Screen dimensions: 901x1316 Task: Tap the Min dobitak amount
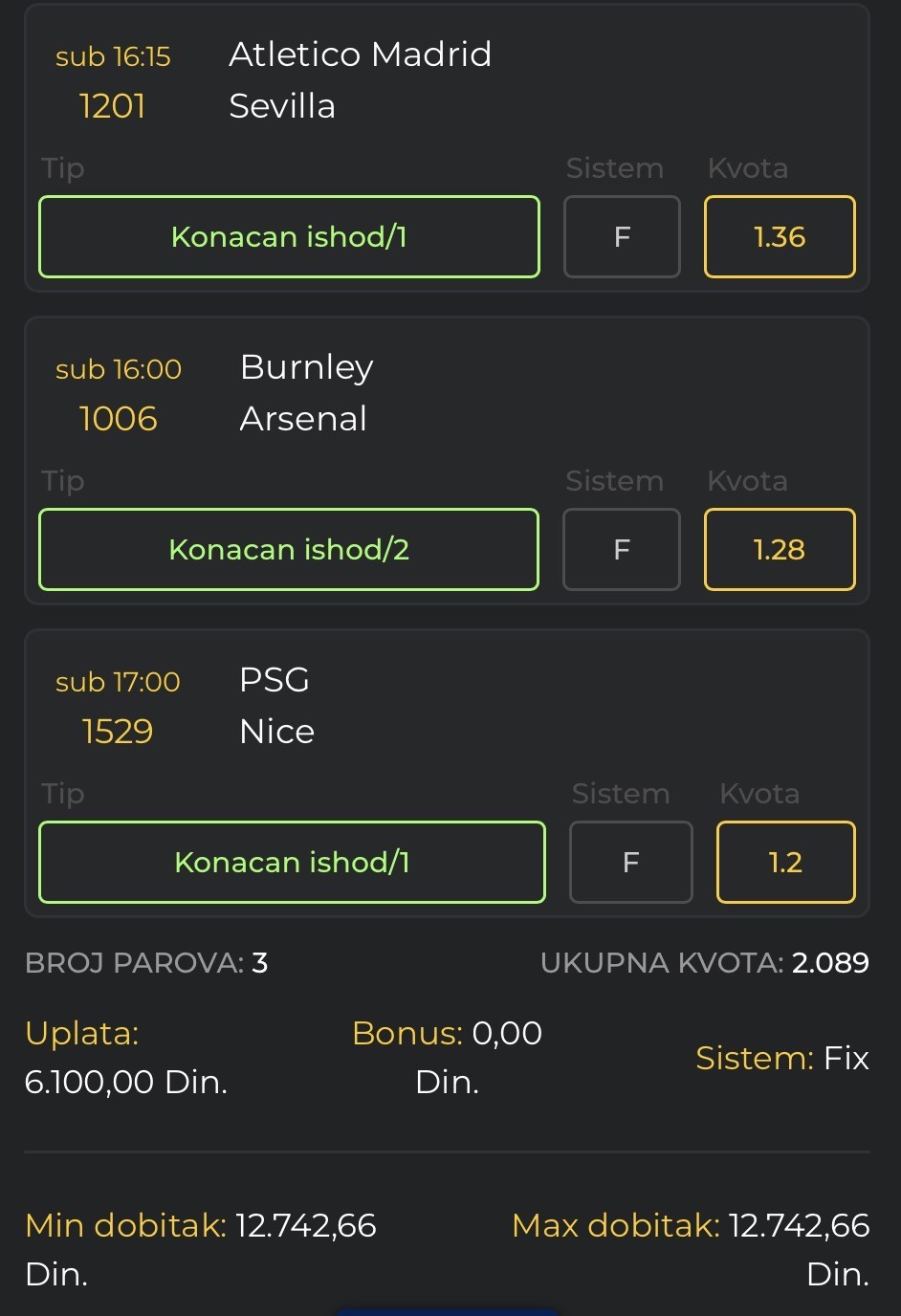pyautogui.click(x=306, y=1226)
